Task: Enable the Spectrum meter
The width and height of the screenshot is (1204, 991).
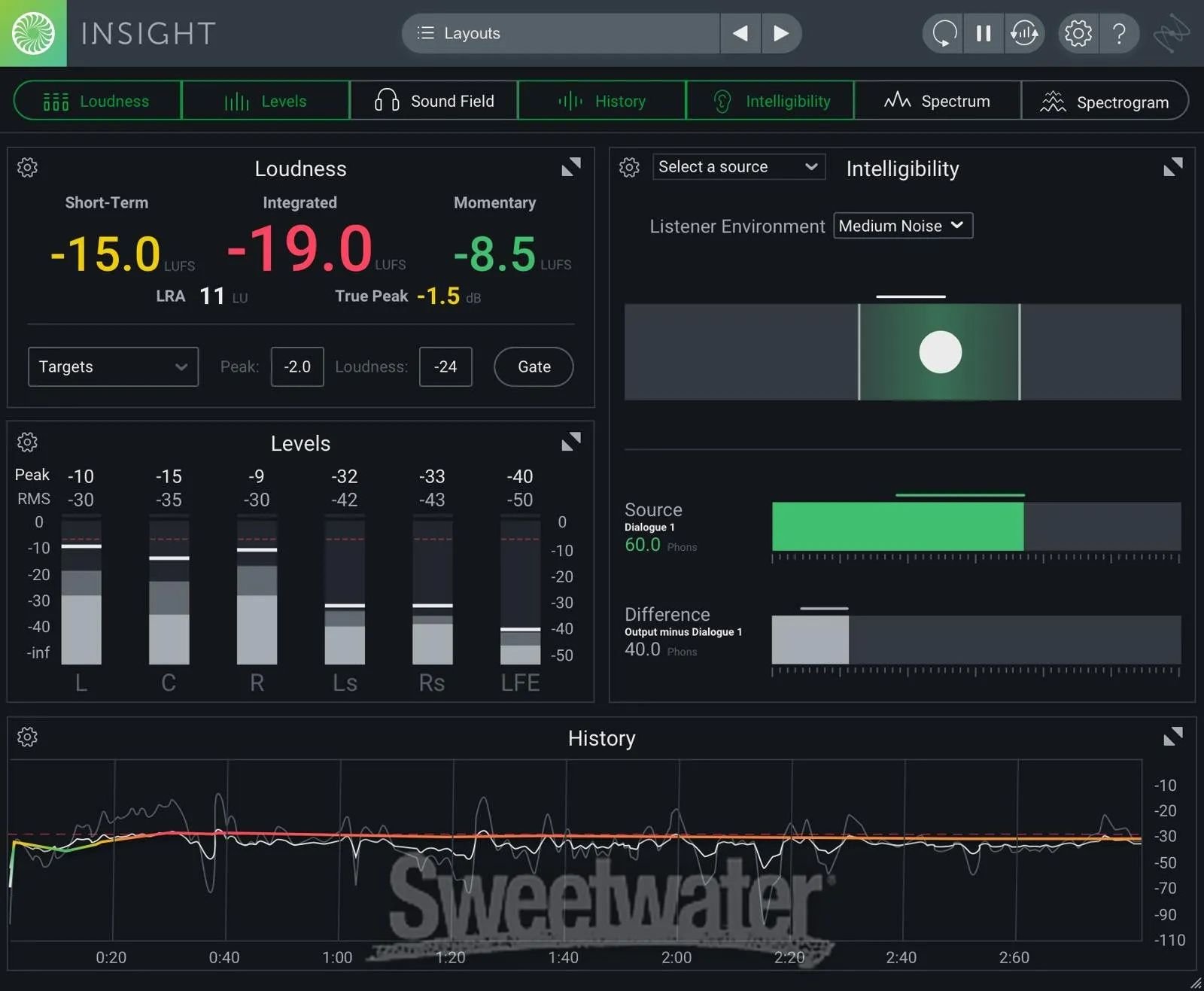Action: (x=938, y=101)
